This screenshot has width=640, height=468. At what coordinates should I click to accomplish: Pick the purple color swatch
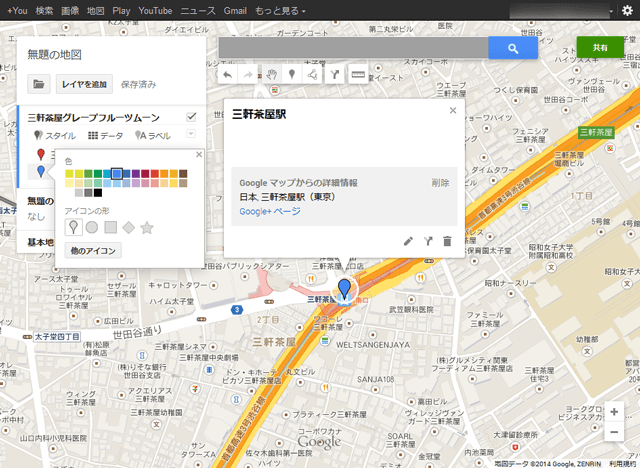[136, 174]
